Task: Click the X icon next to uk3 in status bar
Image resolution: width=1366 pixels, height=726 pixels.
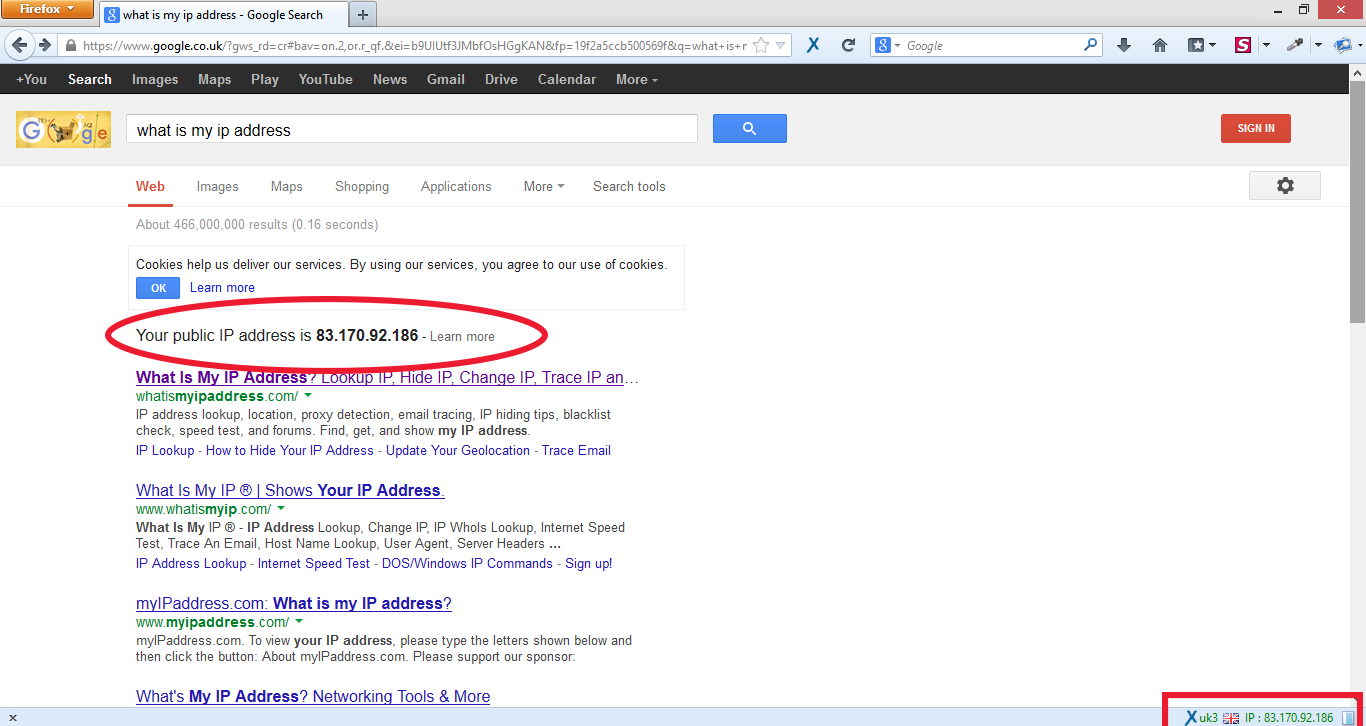Action: (1190, 717)
